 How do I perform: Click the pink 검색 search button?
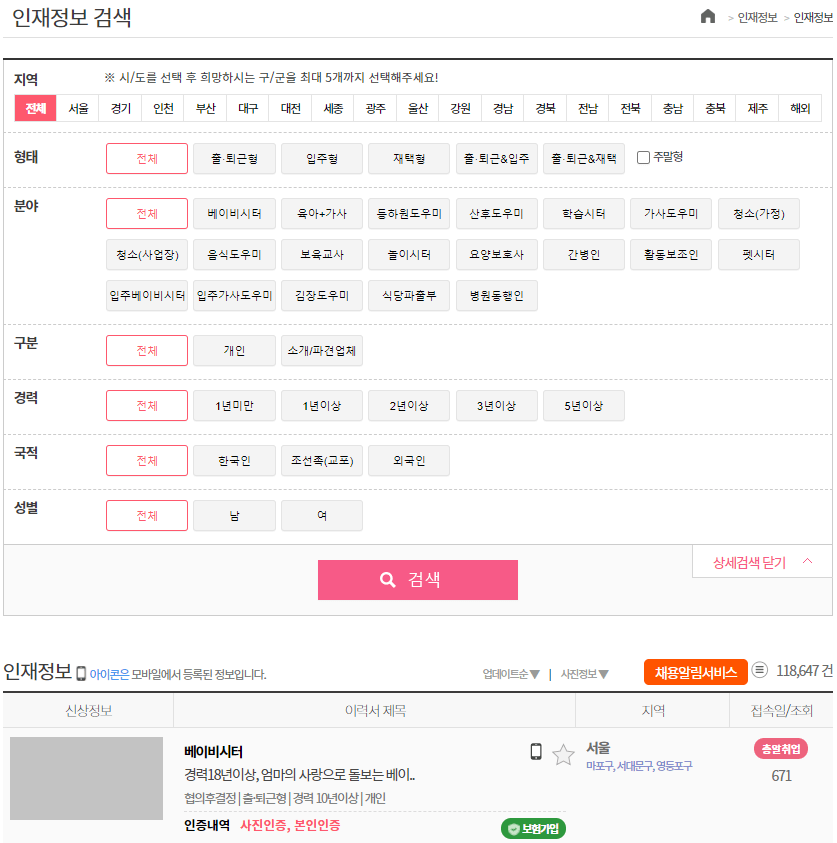point(418,580)
